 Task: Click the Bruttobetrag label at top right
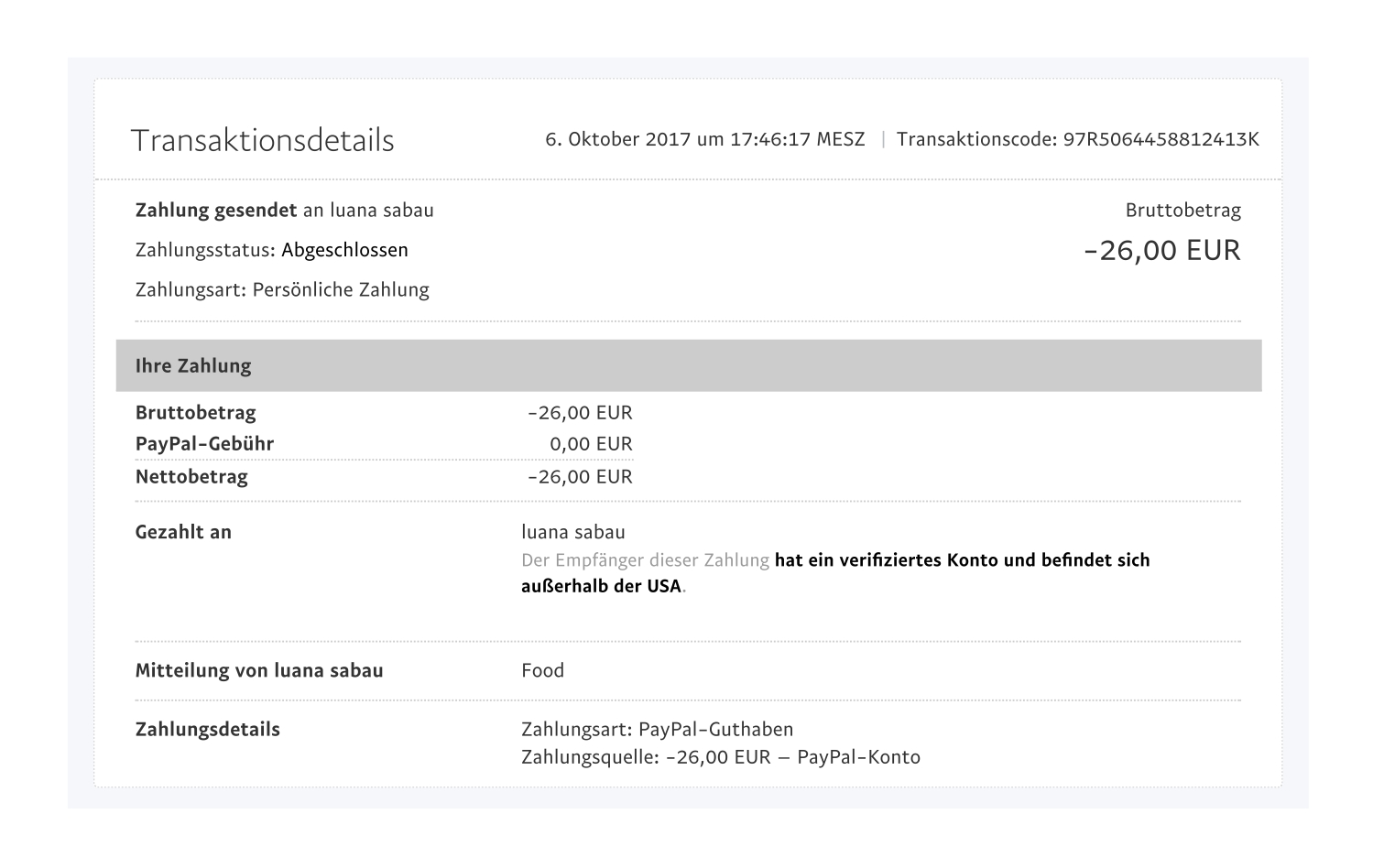coord(1182,211)
